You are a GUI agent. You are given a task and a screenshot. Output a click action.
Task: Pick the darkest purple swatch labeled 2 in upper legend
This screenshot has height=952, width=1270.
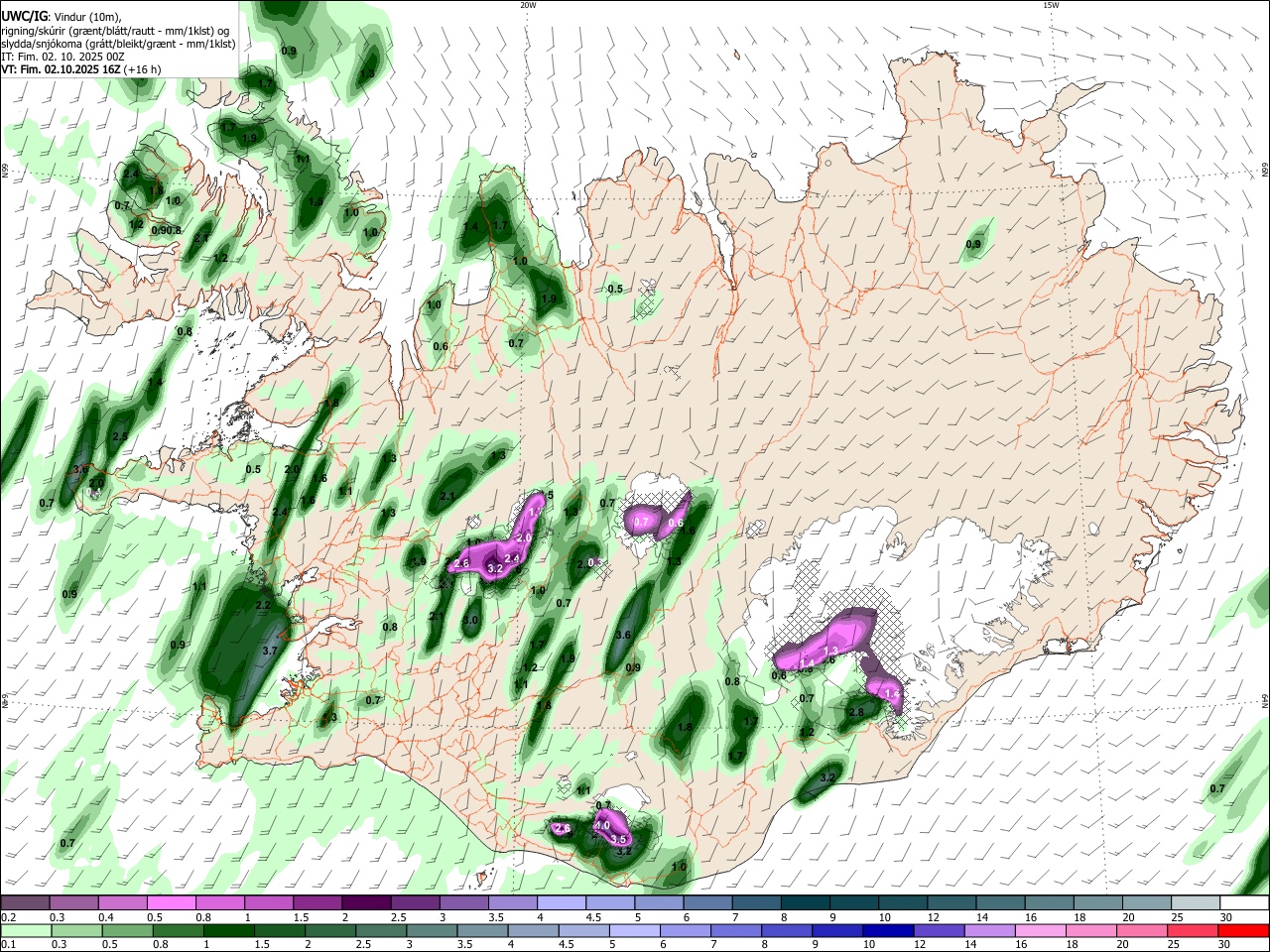[366, 902]
